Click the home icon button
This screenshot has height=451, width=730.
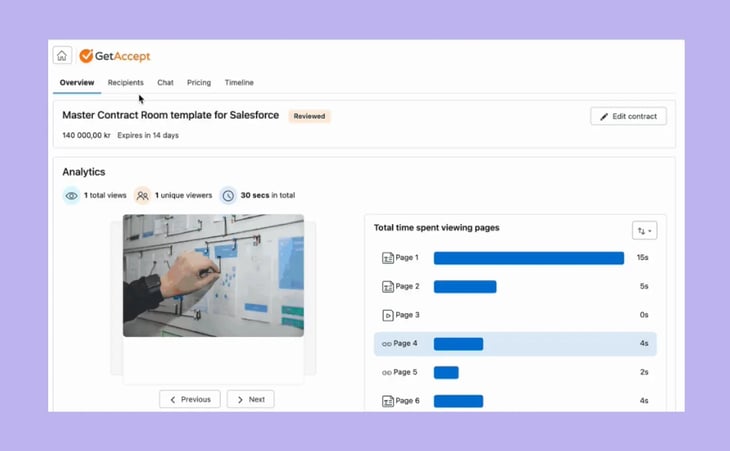[x=62, y=56]
